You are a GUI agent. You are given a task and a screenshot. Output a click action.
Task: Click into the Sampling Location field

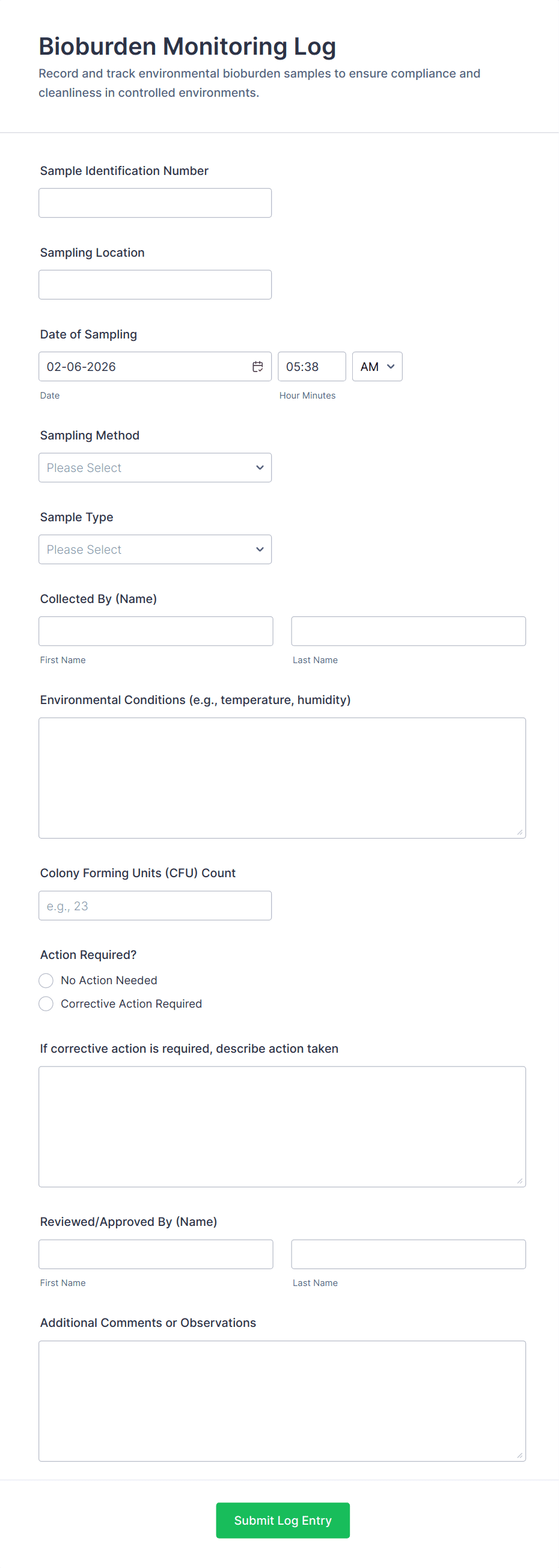pyautogui.click(x=155, y=284)
